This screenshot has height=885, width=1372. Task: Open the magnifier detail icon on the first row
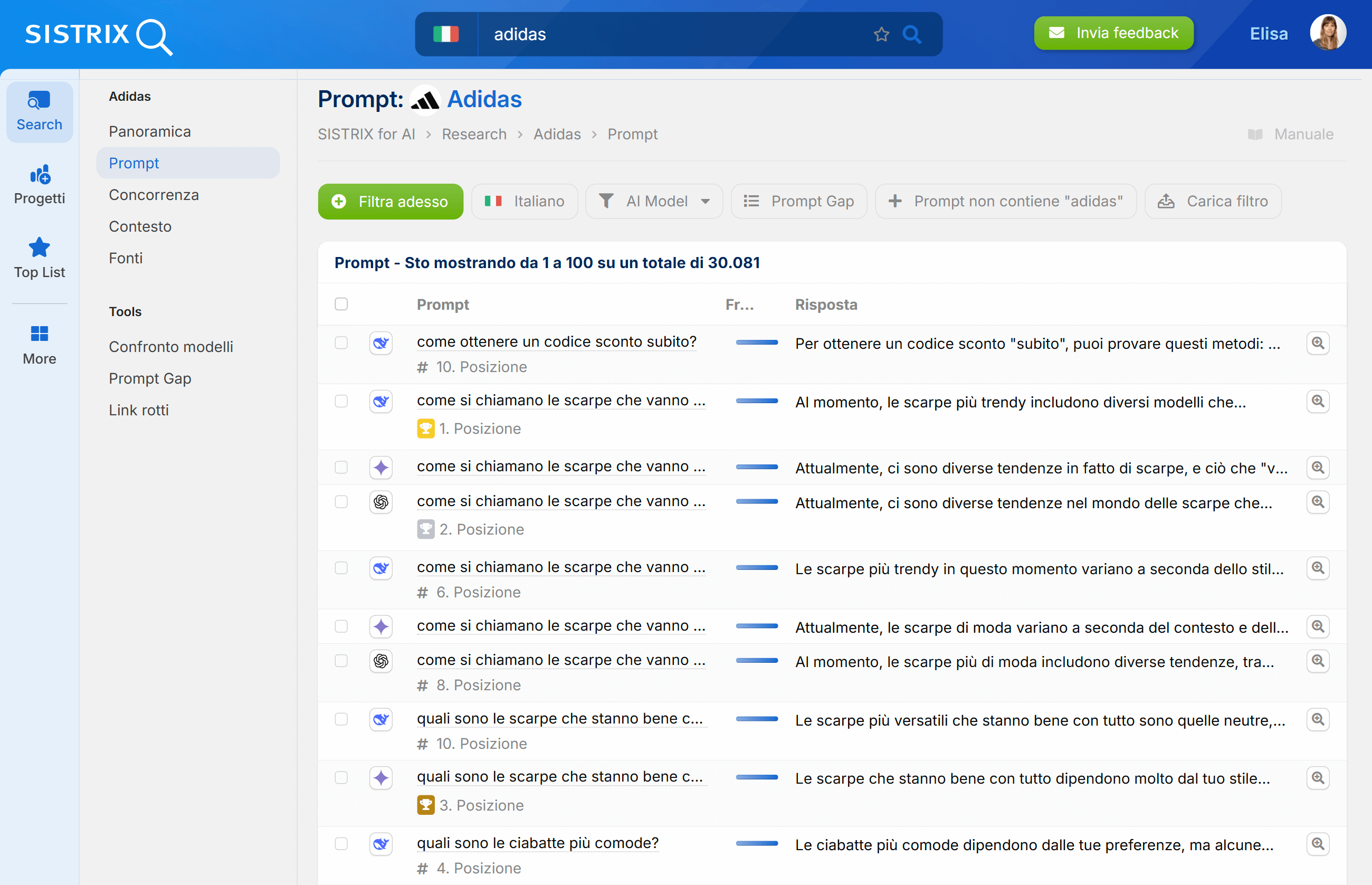pyautogui.click(x=1319, y=343)
